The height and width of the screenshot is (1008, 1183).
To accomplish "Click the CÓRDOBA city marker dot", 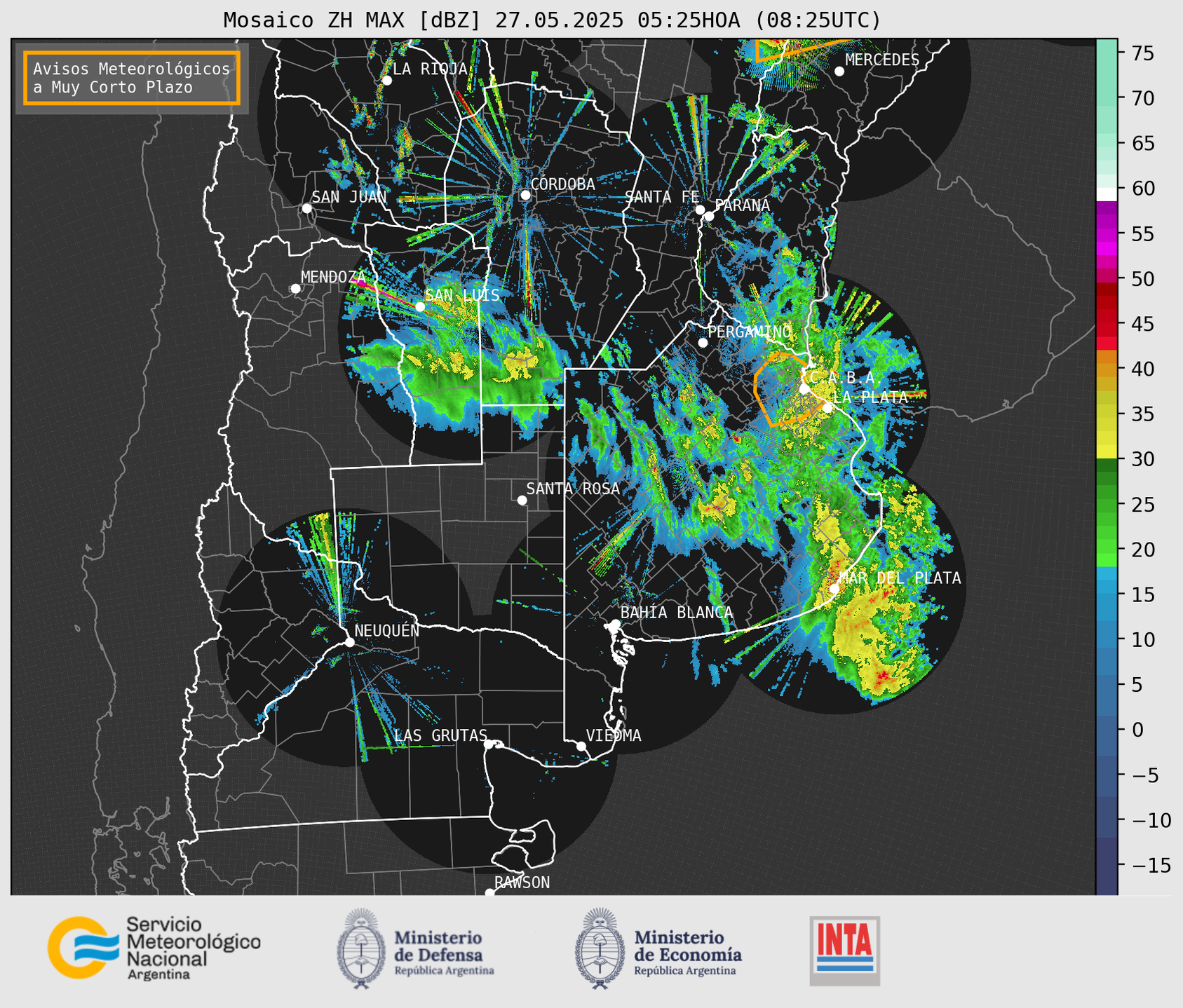I will coord(525,195).
